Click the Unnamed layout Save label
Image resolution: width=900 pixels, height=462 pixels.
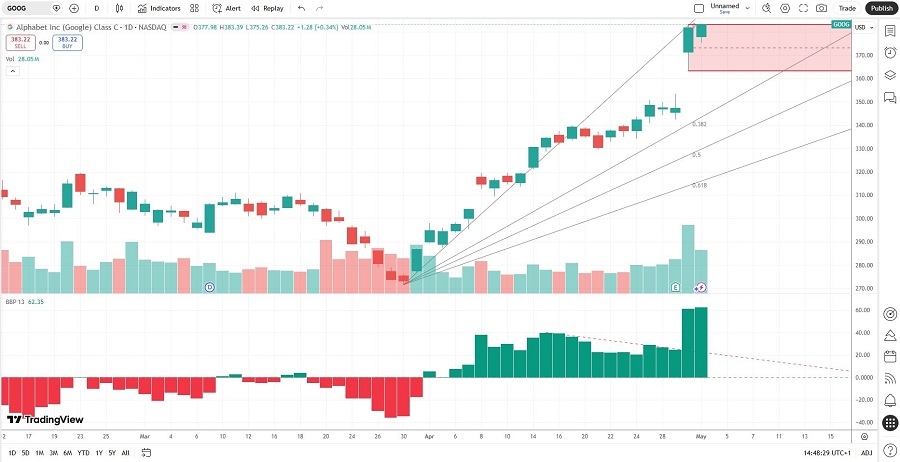tap(724, 12)
